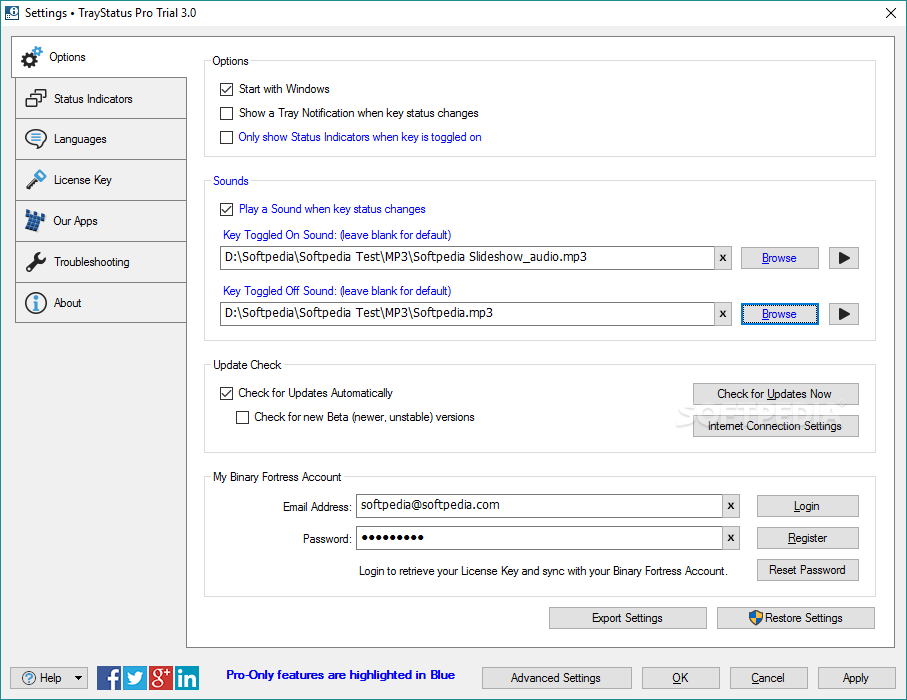
Task: Open Advanced Settings
Action: tap(556, 678)
